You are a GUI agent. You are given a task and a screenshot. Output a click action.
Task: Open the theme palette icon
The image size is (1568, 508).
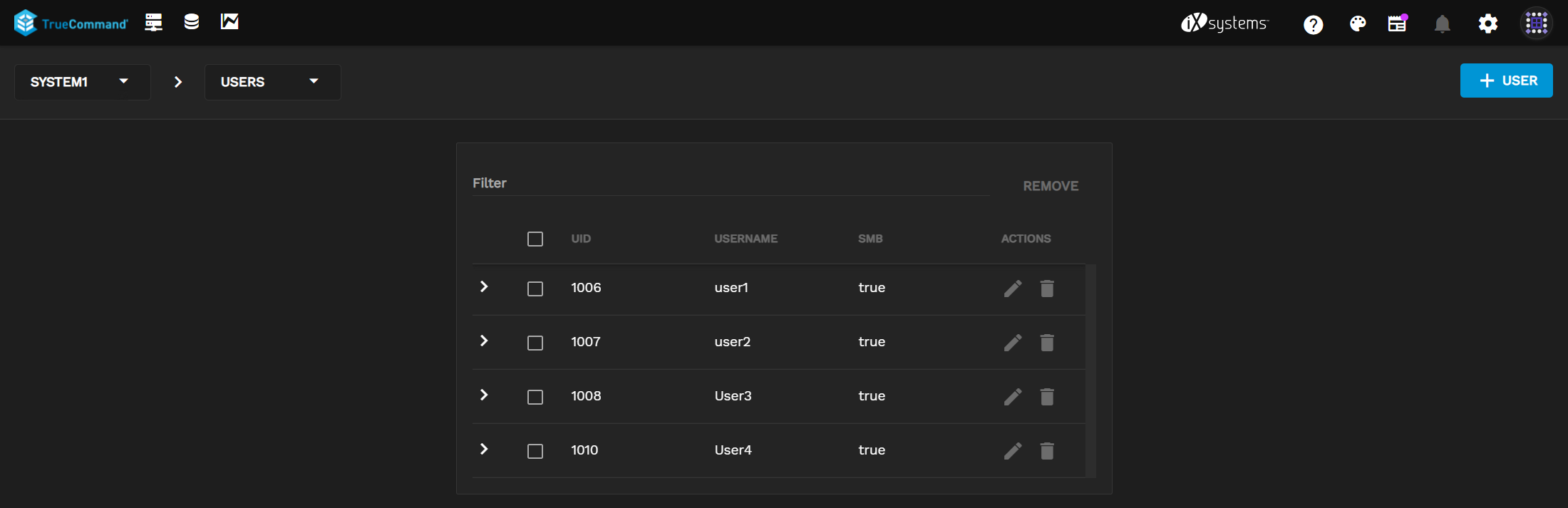[1357, 24]
